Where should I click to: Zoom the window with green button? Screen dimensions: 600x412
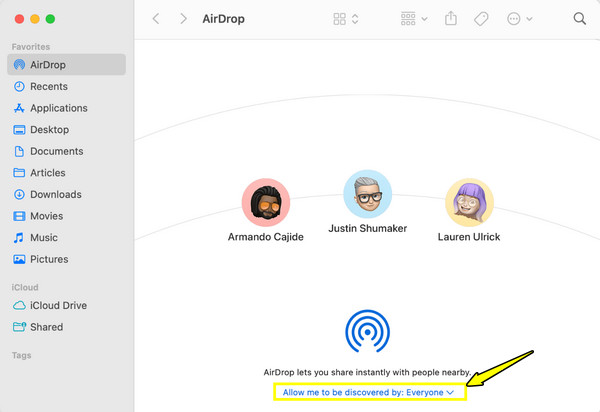[x=50, y=19]
